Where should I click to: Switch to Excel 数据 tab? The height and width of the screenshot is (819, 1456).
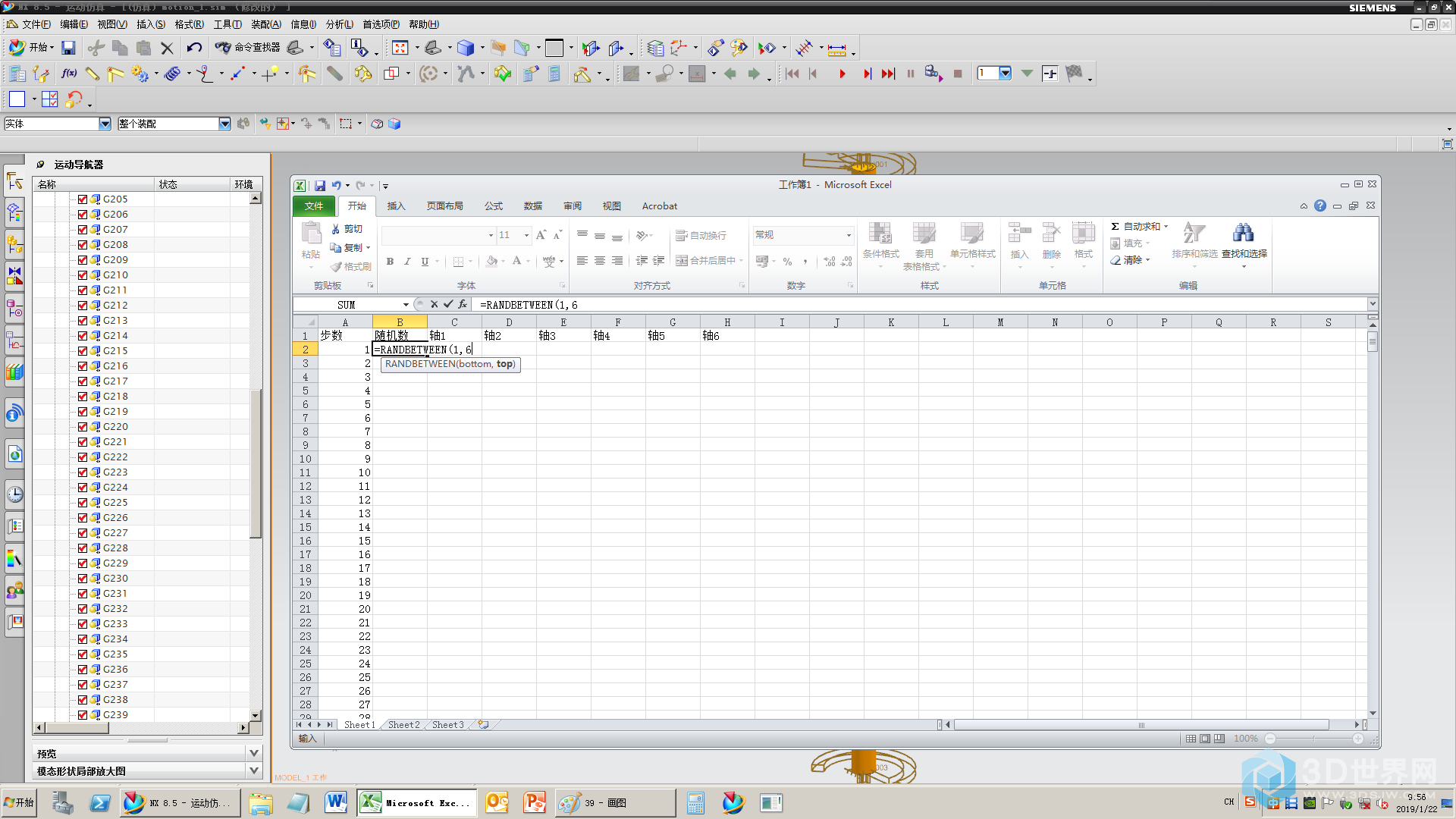[533, 206]
